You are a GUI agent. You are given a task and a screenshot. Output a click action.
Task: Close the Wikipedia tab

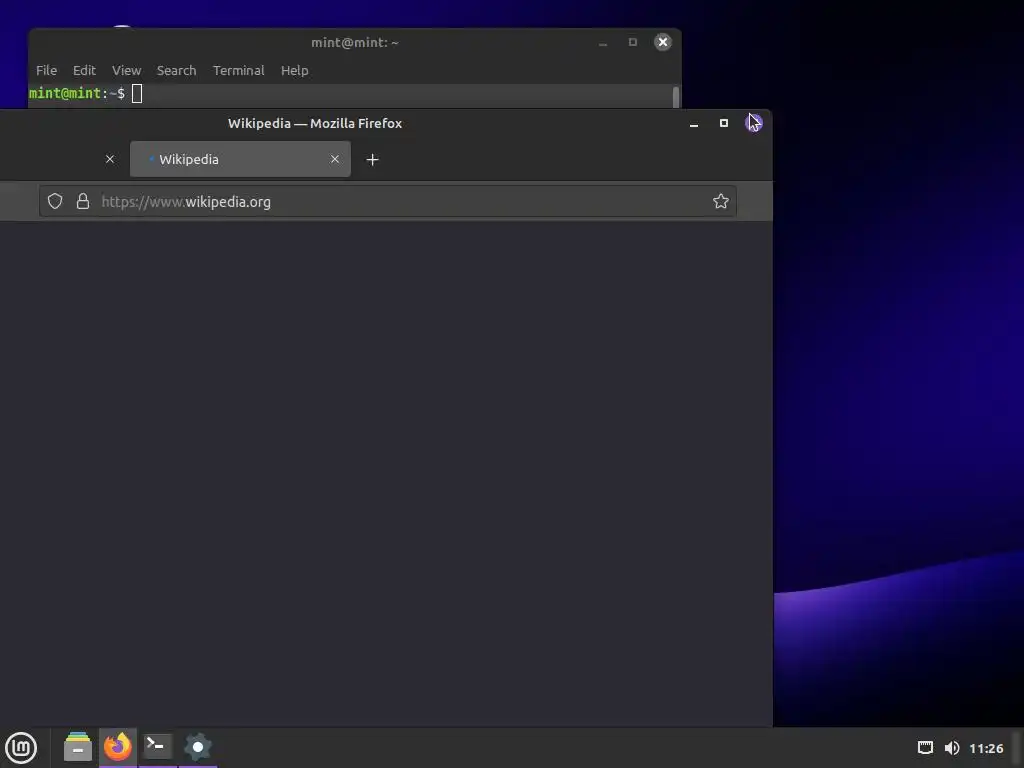point(334,159)
